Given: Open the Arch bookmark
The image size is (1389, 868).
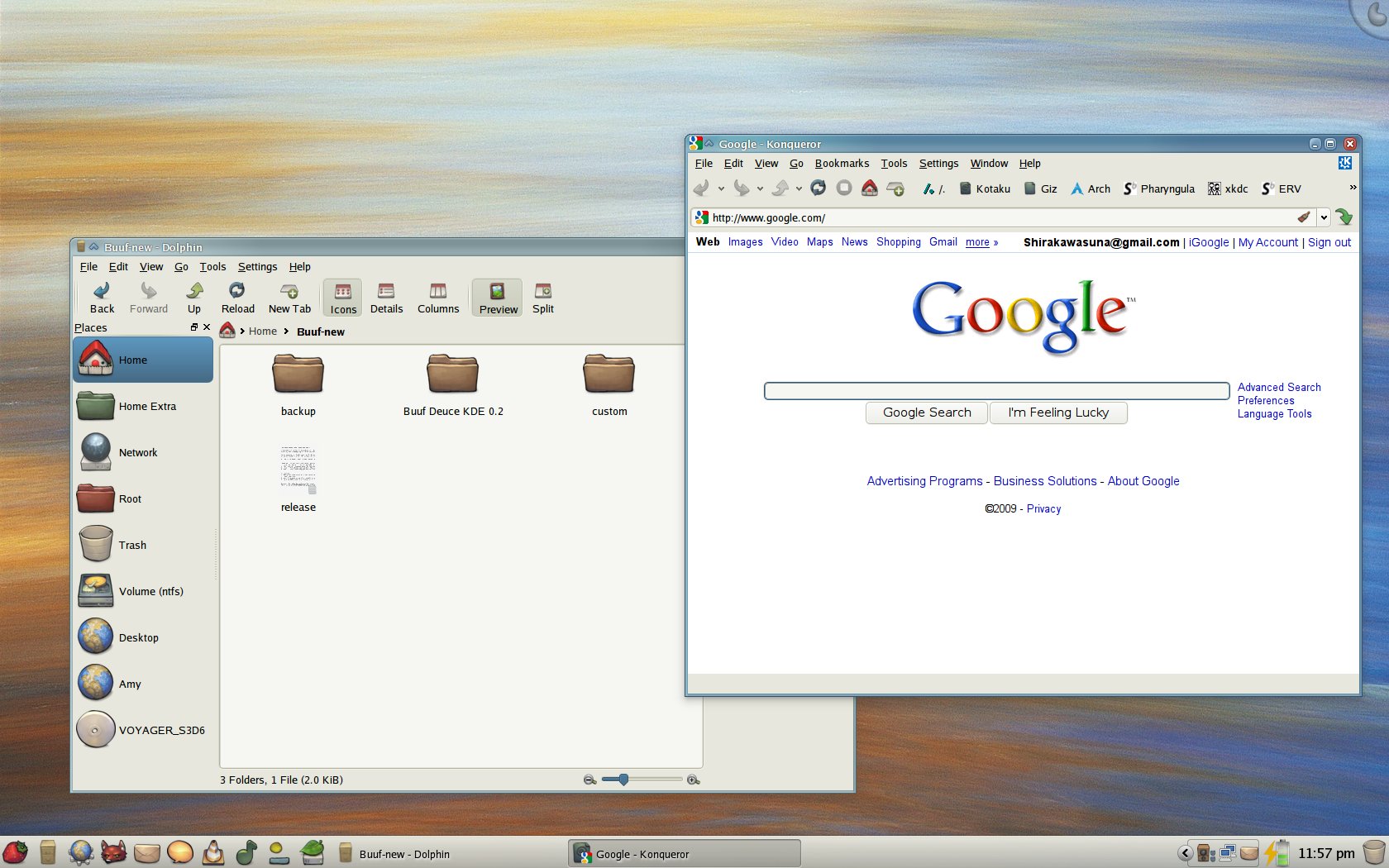Looking at the screenshot, I should point(1091,188).
